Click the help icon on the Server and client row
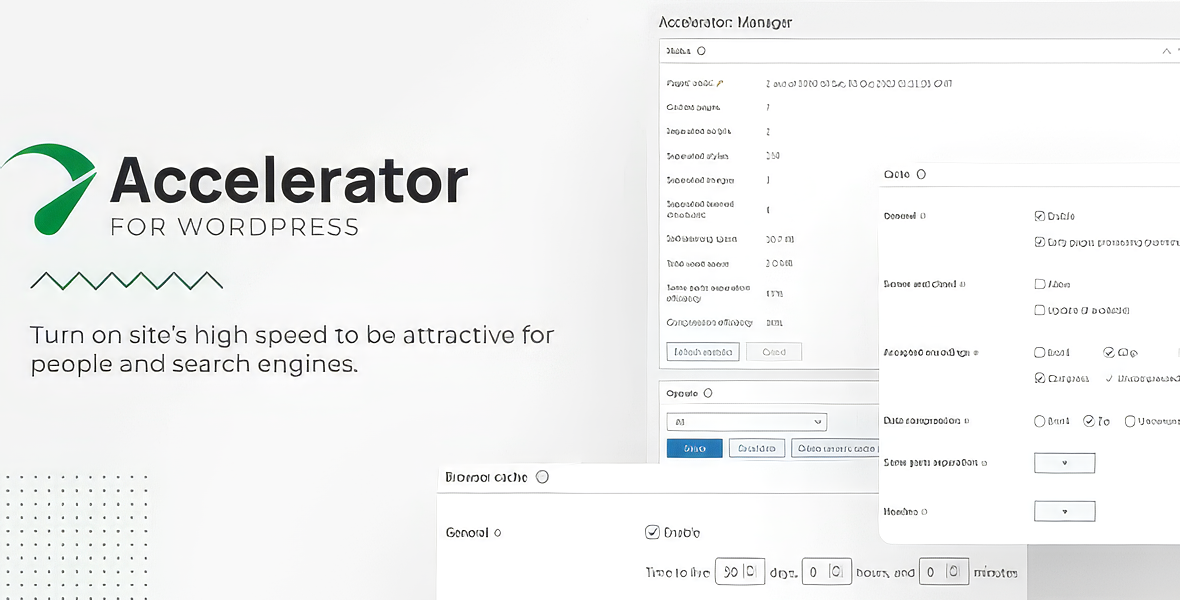This screenshot has width=1180, height=600. tap(963, 285)
